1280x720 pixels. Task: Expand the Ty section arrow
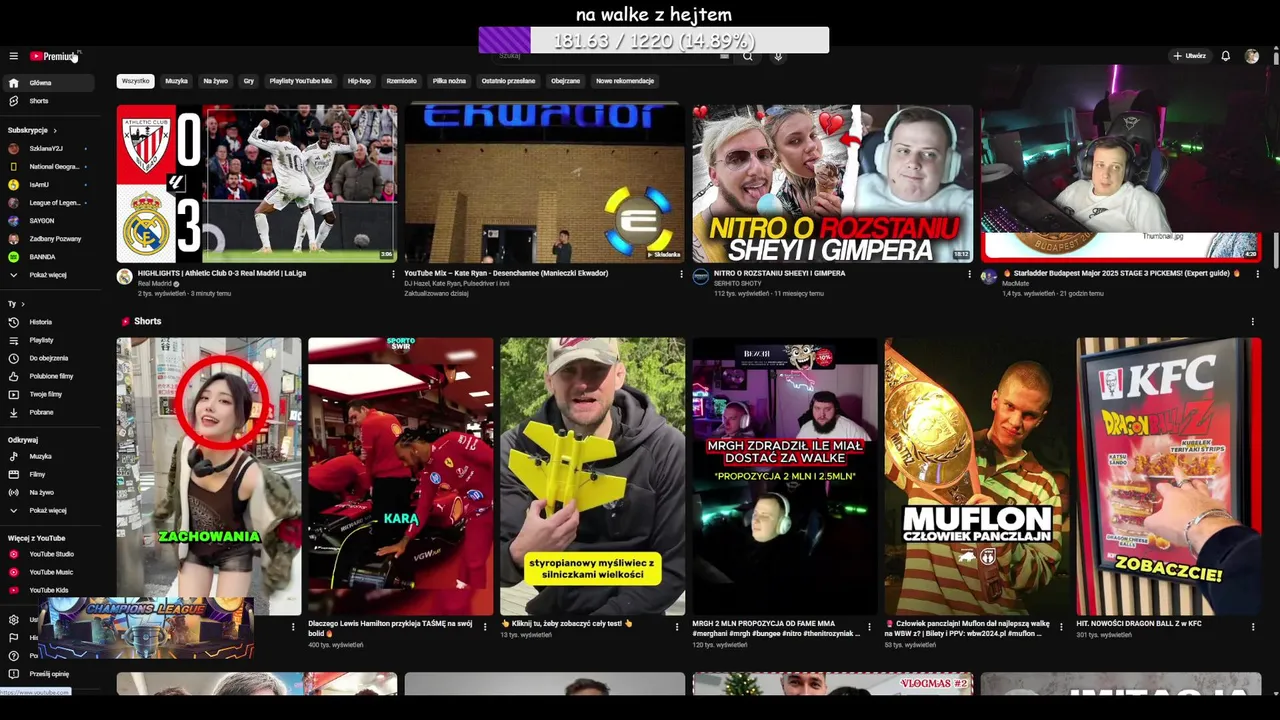(x=22, y=304)
